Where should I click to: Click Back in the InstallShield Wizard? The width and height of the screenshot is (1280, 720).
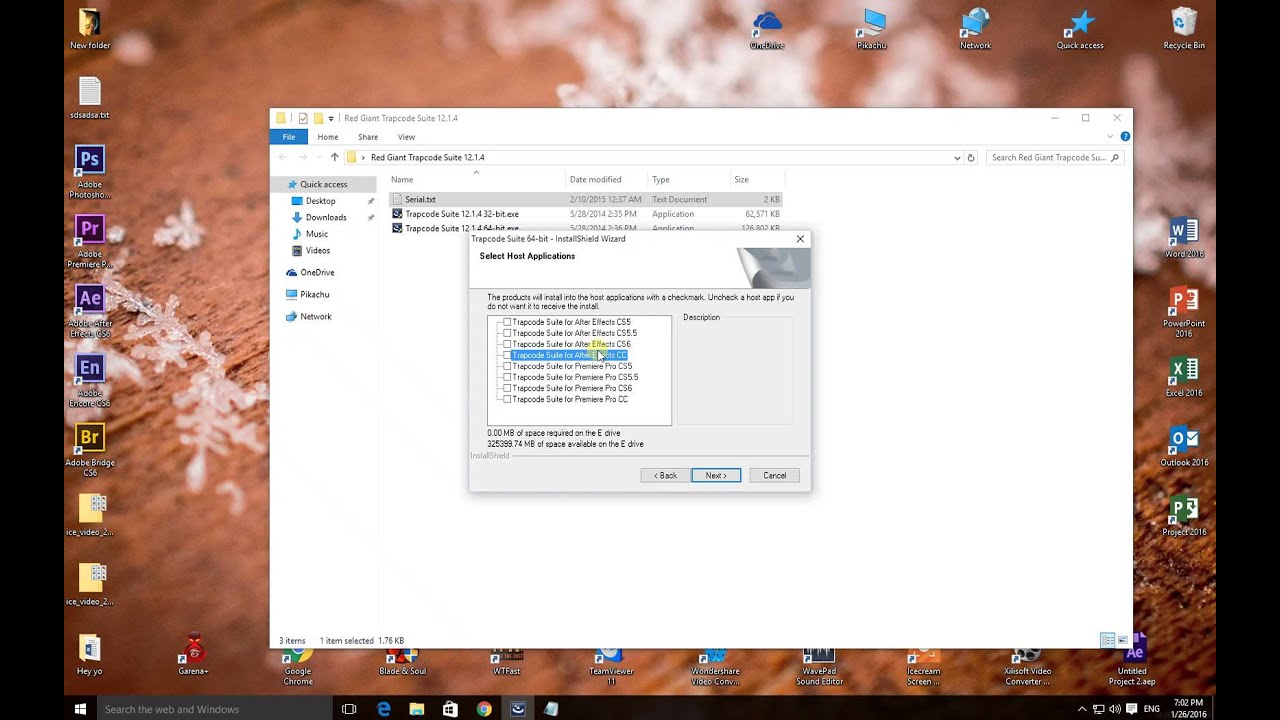(665, 475)
